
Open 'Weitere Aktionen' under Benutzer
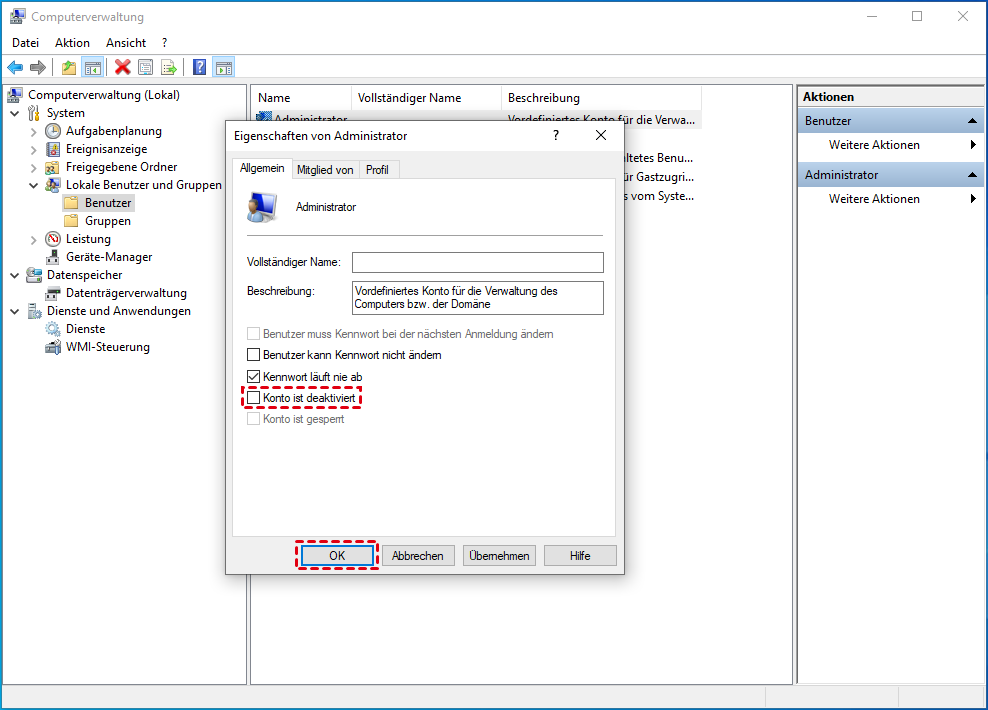(x=890, y=145)
